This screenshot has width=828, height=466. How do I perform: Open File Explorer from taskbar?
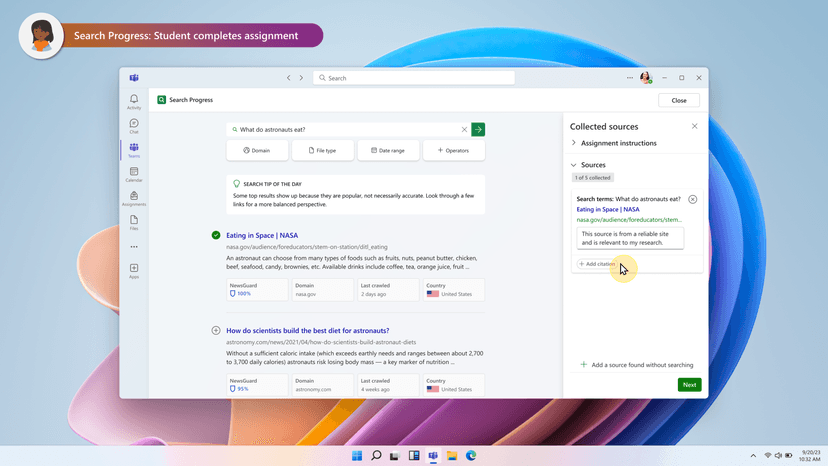click(x=452, y=455)
